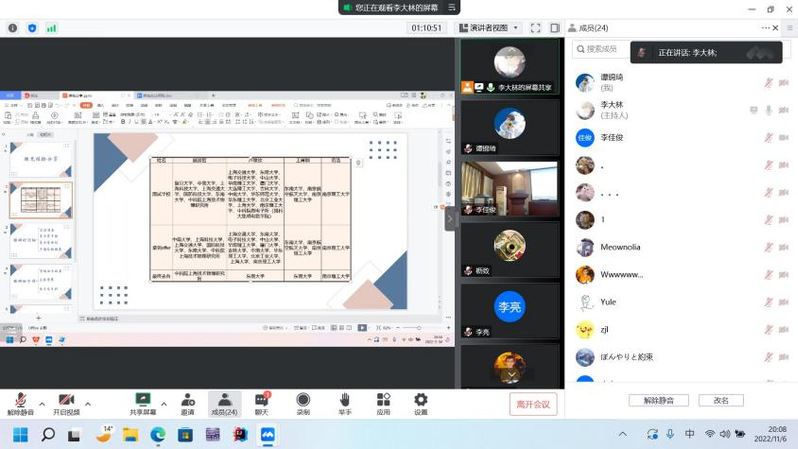
Task: Click the red 离开会议 button
Action: [x=533, y=404]
